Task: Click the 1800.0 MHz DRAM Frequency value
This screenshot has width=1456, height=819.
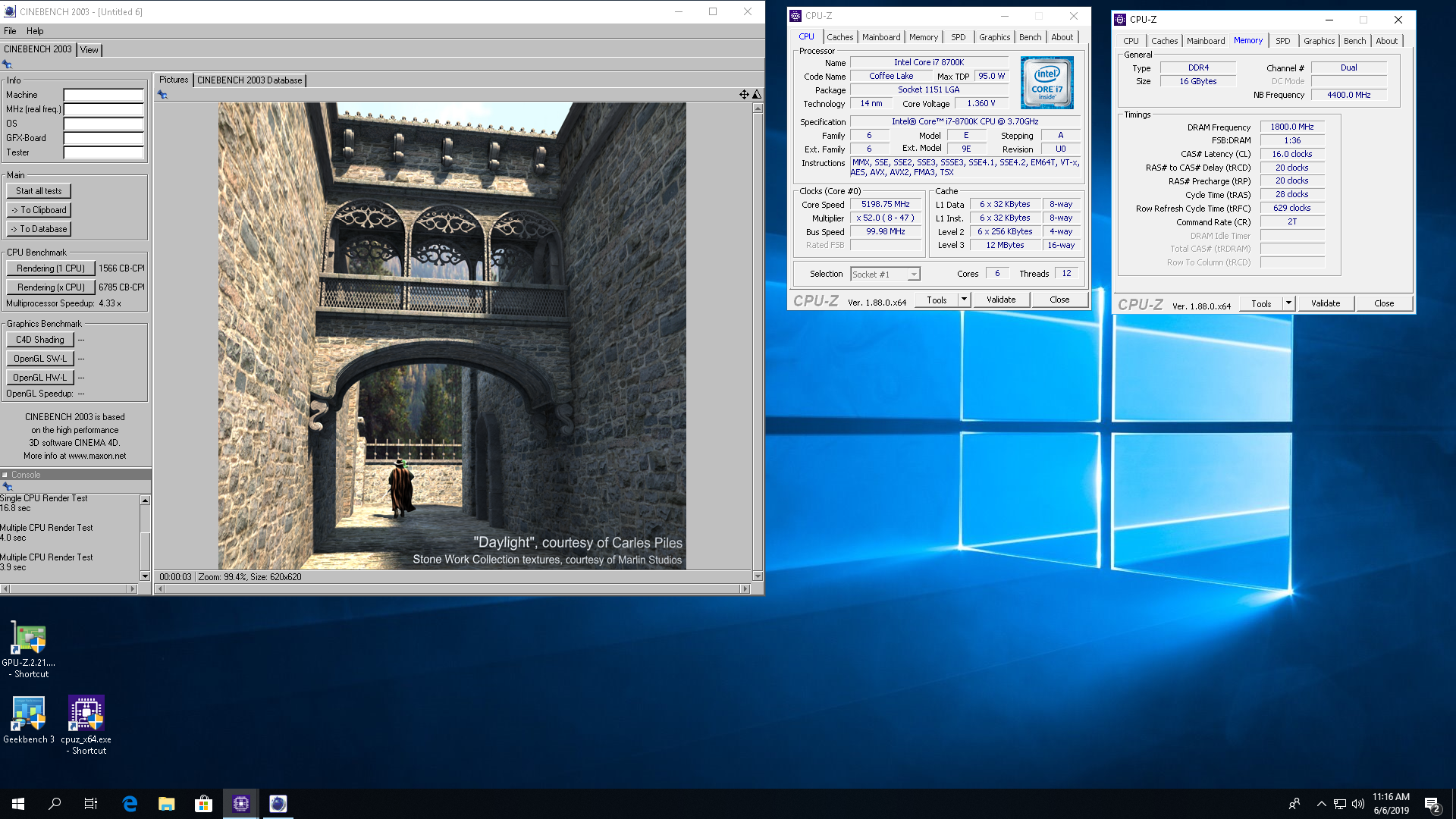Action: pos(1292,127)
